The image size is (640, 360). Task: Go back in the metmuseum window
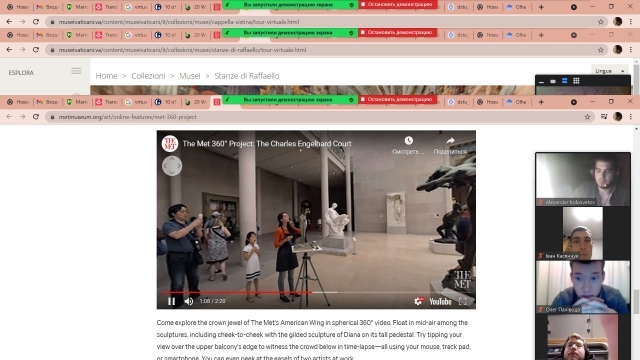click(9, 117)
